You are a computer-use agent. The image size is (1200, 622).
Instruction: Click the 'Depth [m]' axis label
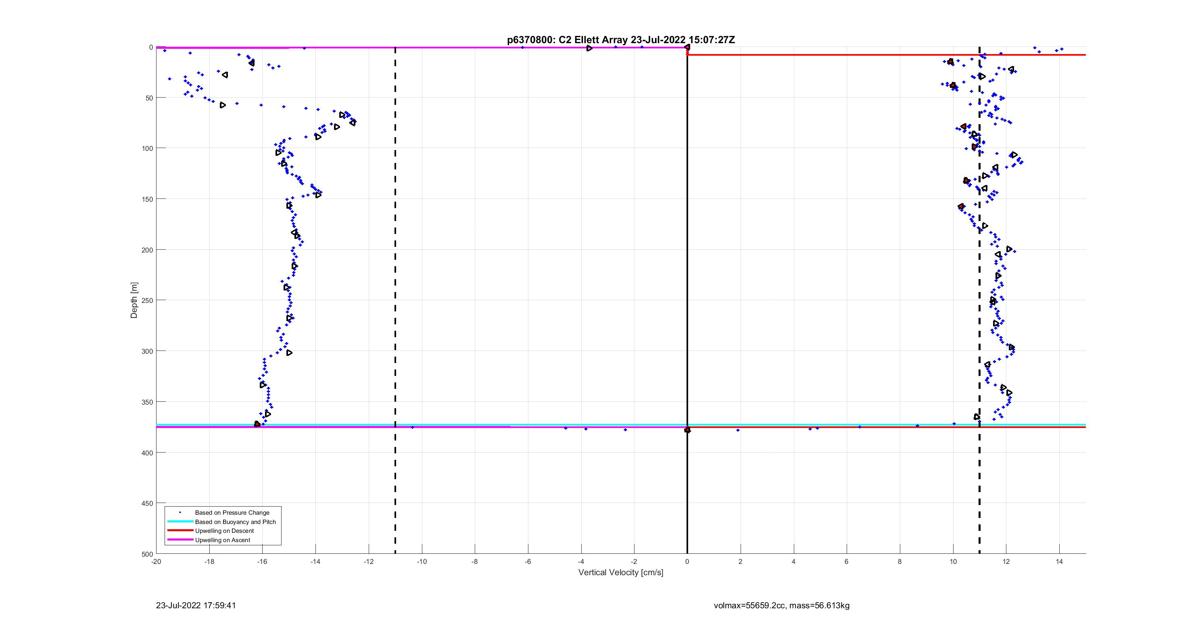[133, 300]
